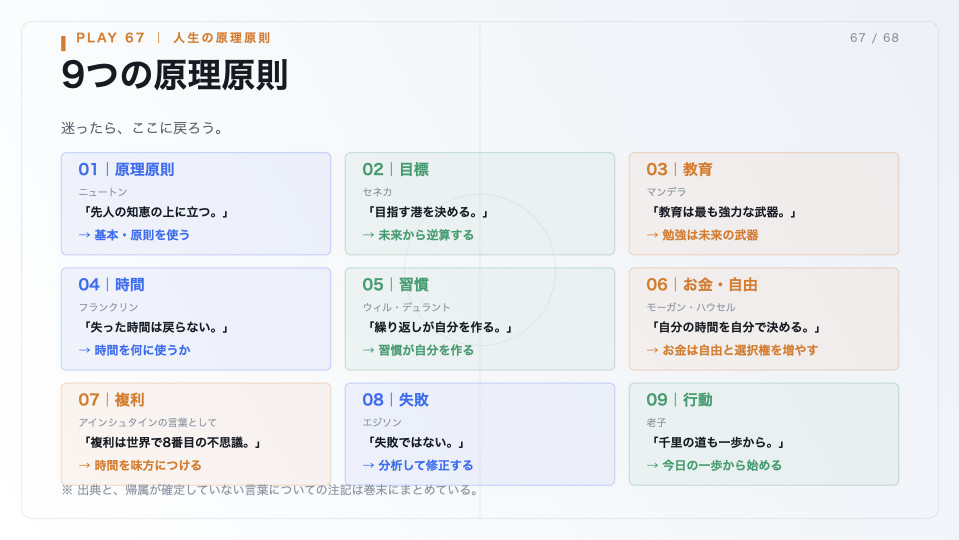This screenshot has height=540, width=959.
Task: Click the header label PLAY 67
Action: pyautogui.click(x=111, y=38)
